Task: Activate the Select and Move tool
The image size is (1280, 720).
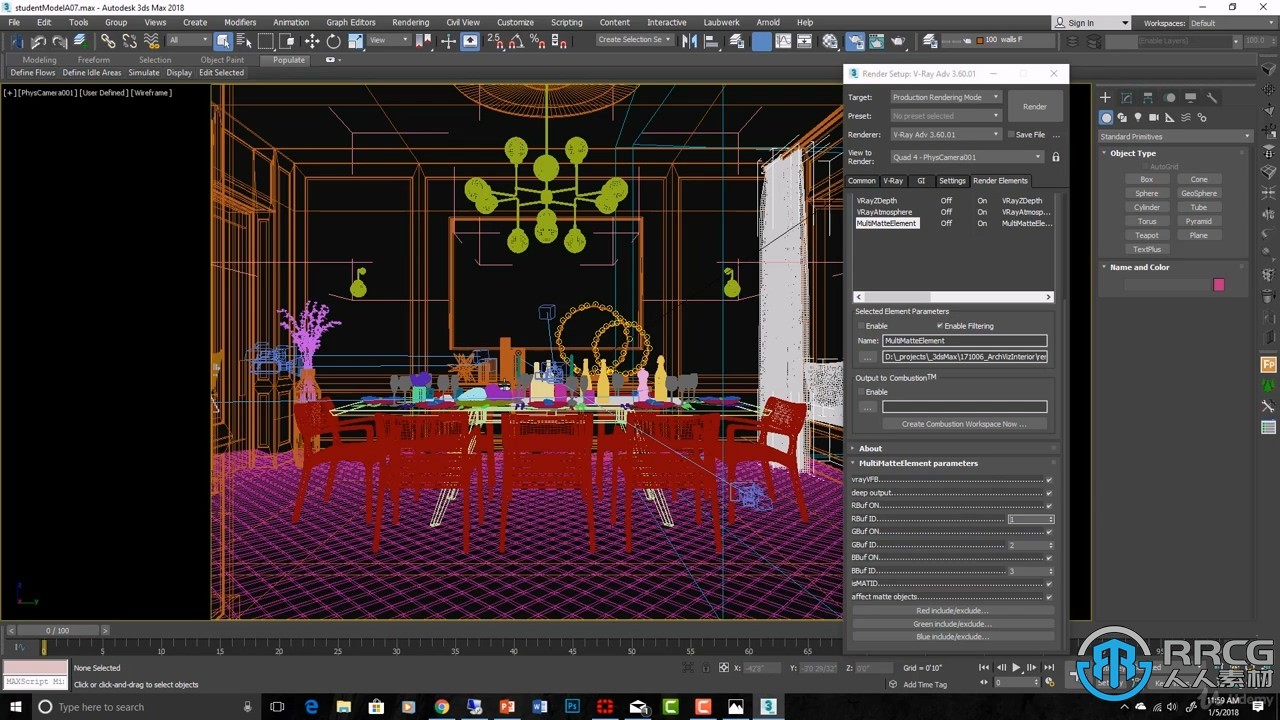Action: (x=312, y=41)
